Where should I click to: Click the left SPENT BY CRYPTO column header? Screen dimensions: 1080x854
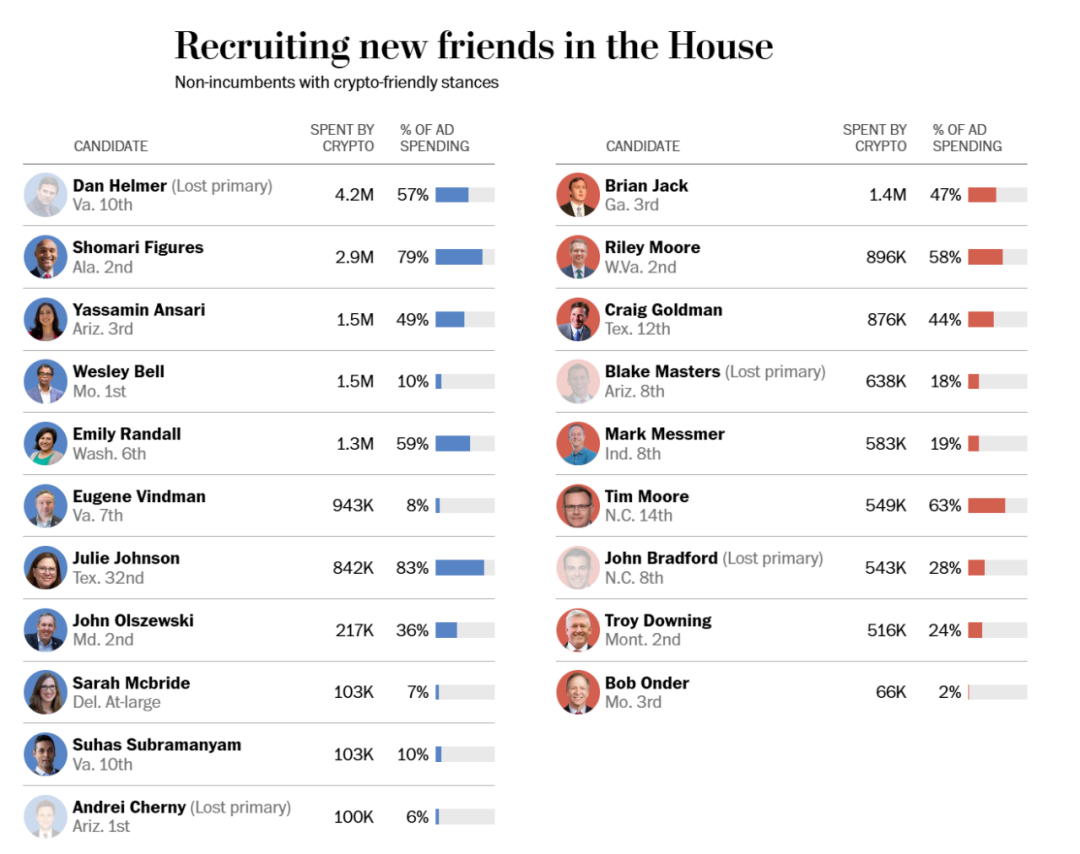342,138
